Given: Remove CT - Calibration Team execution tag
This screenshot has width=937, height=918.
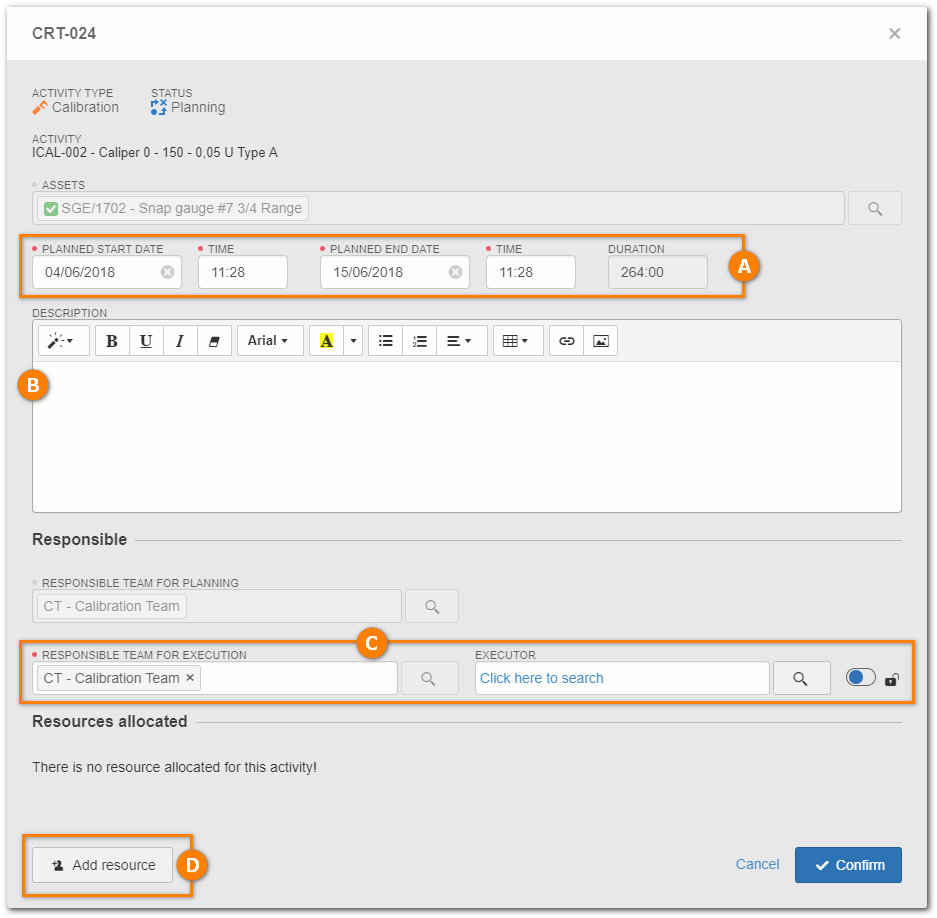Looking at the screenshot, I should (190, 678).
